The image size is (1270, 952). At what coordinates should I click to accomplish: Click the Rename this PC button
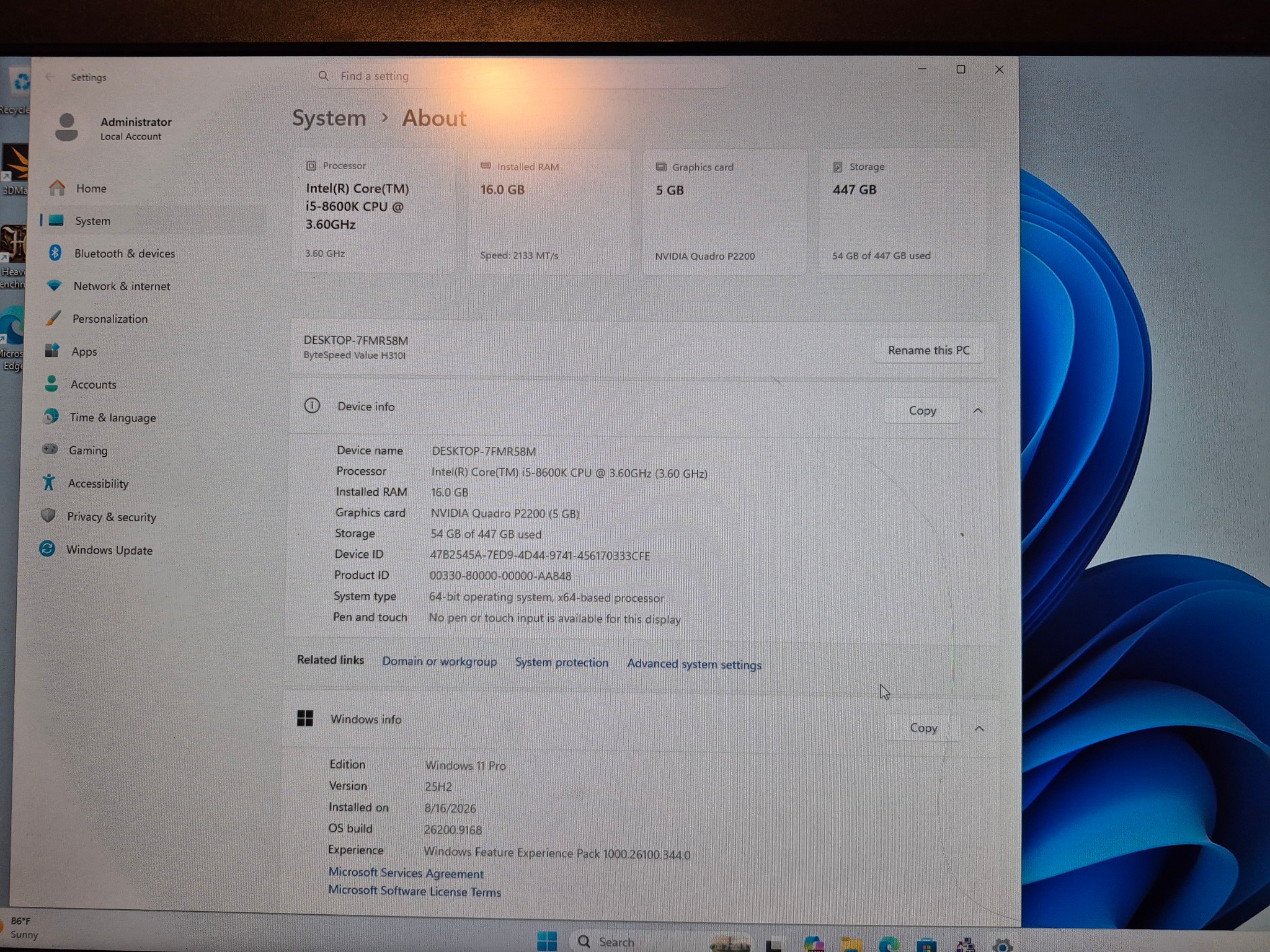pyautogui.click(x=928, y=351)
